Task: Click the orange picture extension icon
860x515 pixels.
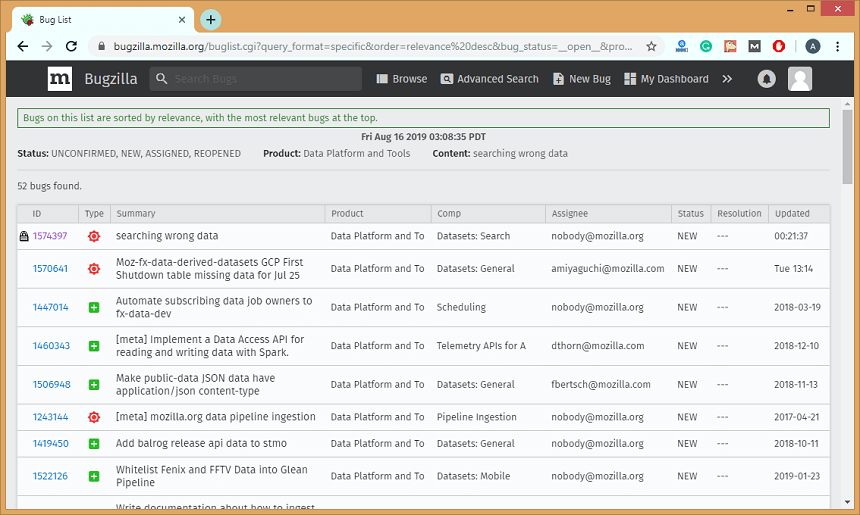Action: tap(730, 46)
